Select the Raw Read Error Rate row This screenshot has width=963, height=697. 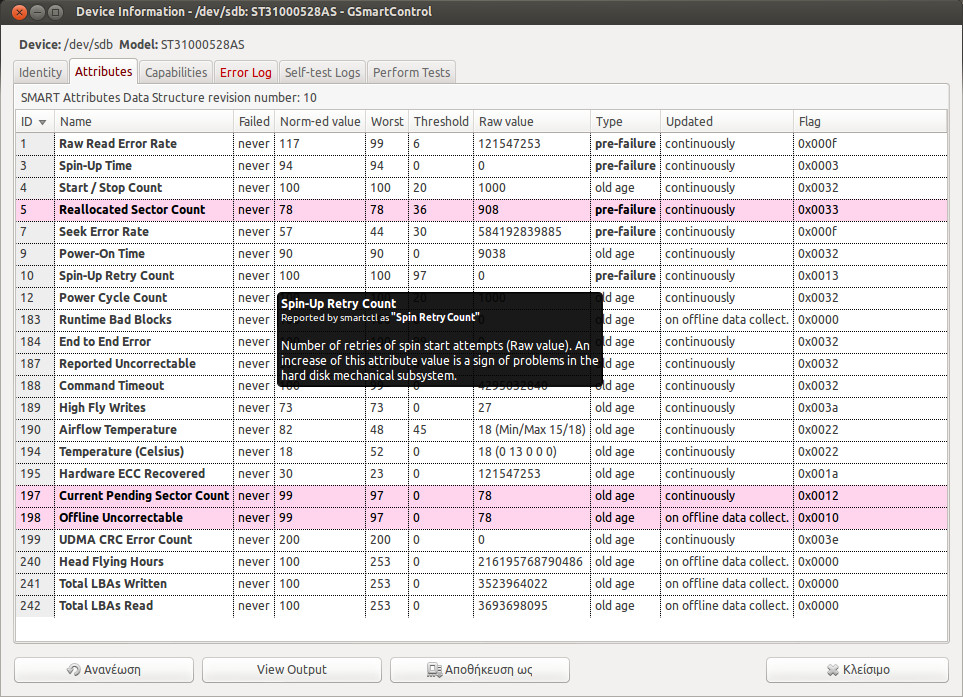(482, 144)
